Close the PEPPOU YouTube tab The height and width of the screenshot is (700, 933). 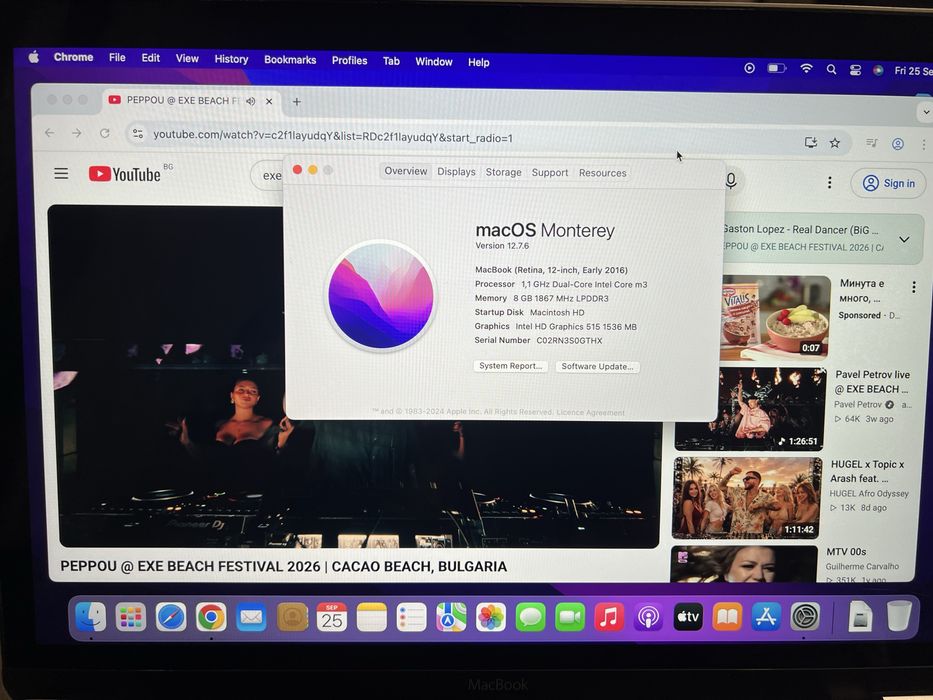tap(269, 102)
